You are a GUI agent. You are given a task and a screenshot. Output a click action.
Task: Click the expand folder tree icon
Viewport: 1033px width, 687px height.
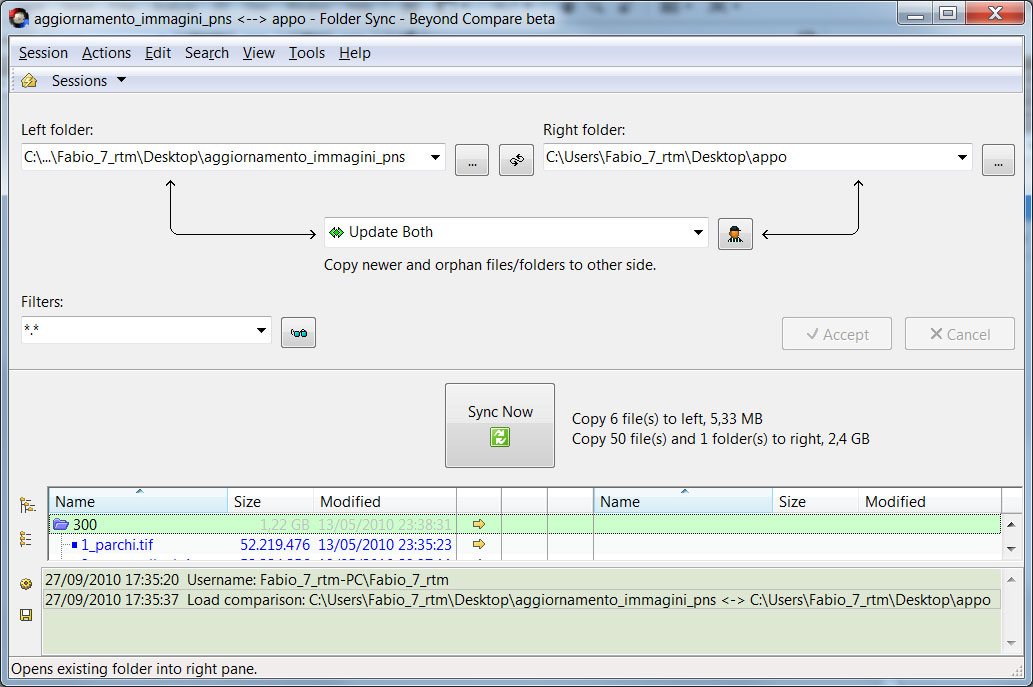point(27,506)
